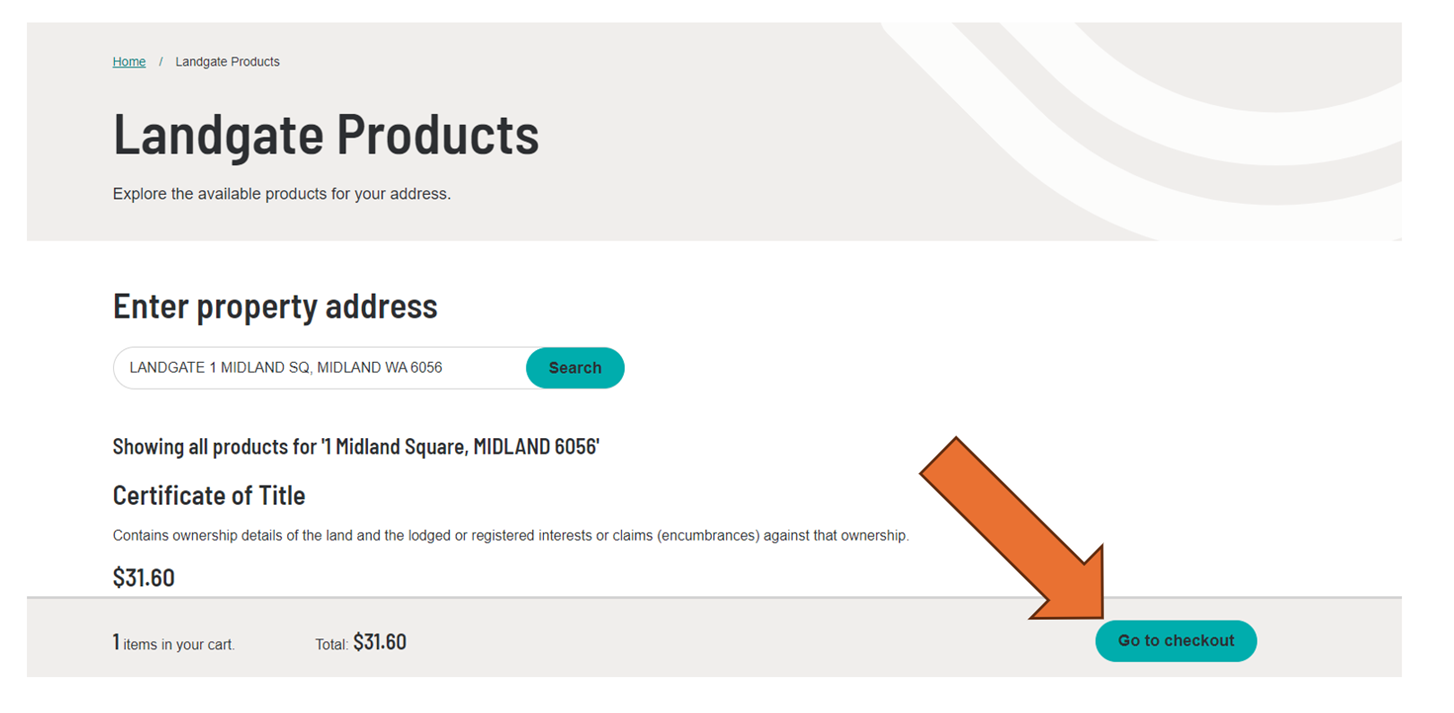Click 'Explore the available products' subtitle
The width and height of the screenshot is (1454, 713).
(281, 194)
